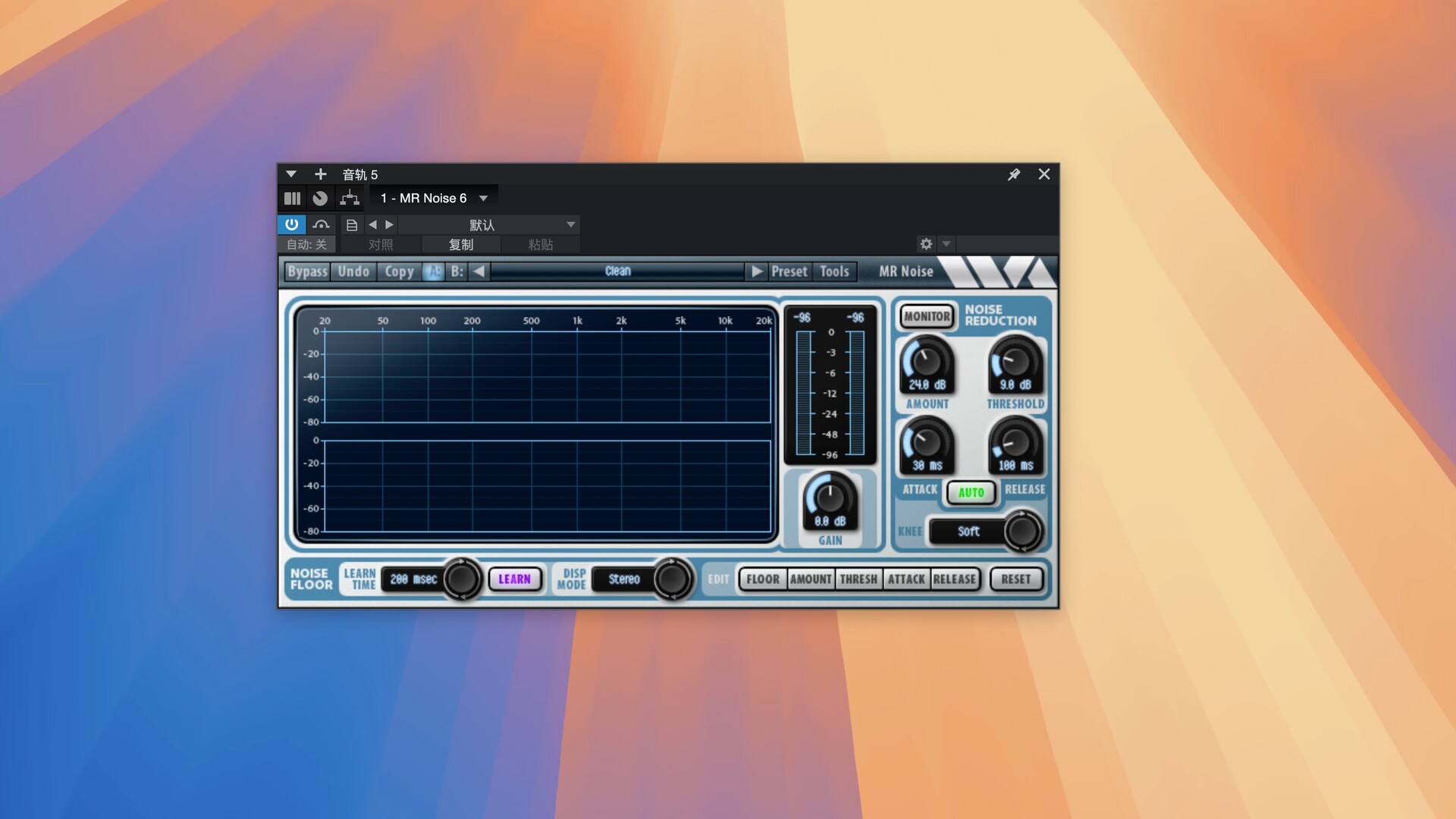
Task: Select the RELEASE edit tab
Action: 954,579
